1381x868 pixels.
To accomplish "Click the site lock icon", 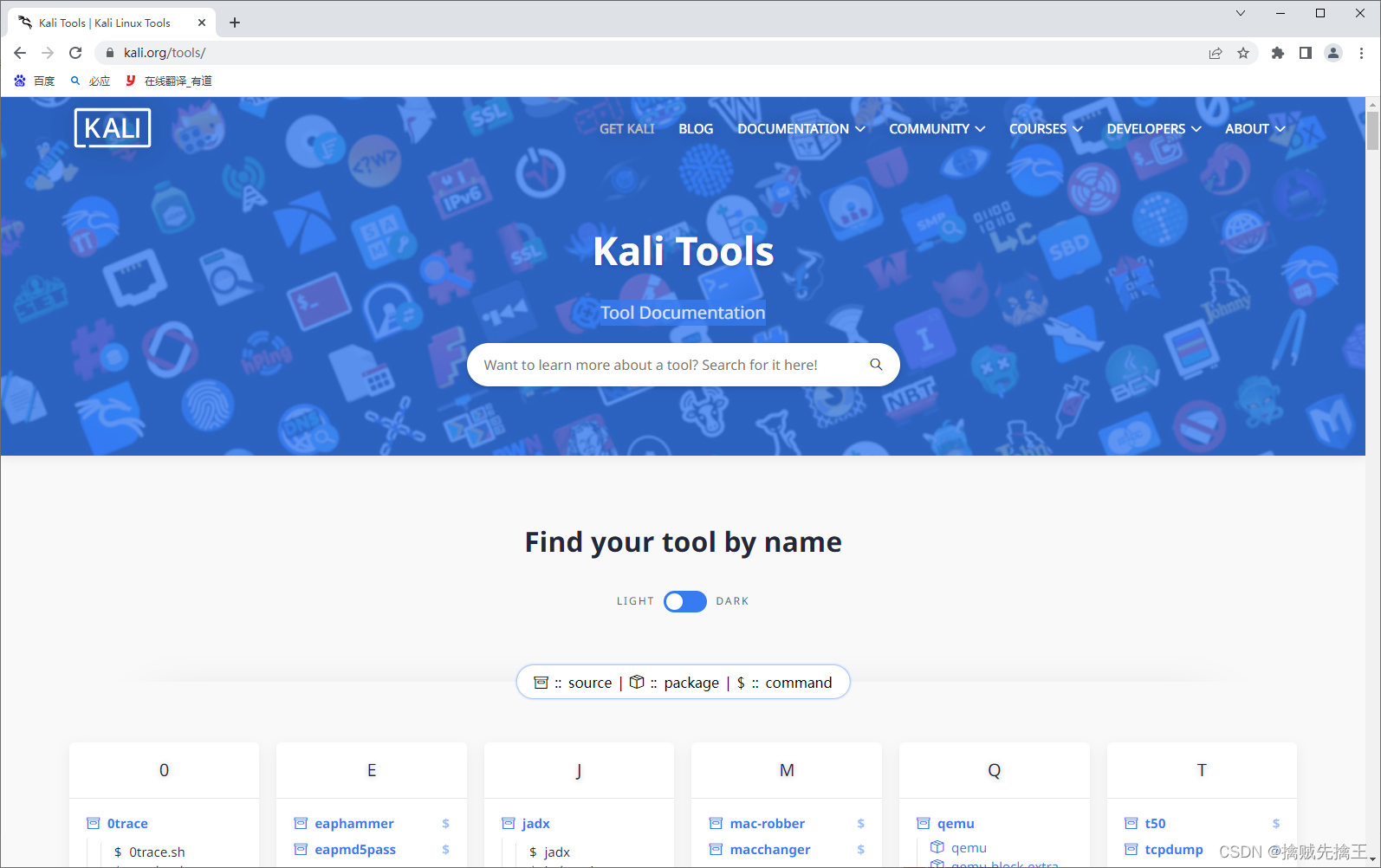I will click(109, 53).
